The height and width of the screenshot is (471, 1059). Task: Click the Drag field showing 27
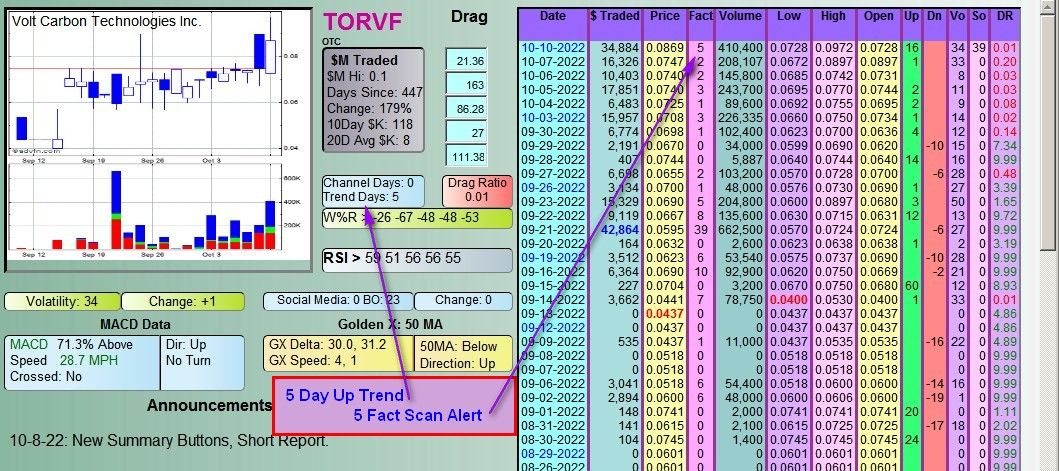tap(465, 132)
